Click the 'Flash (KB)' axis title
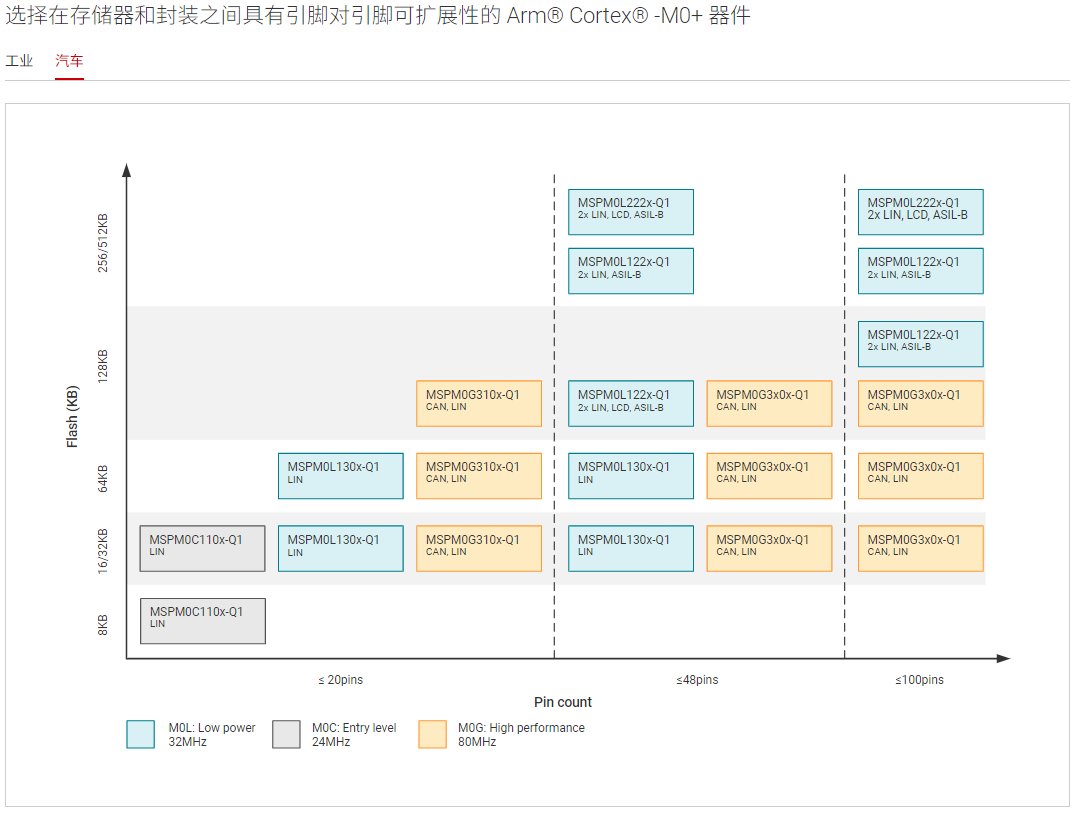The width and height of the screenshot is (1076, 813). 72,416
